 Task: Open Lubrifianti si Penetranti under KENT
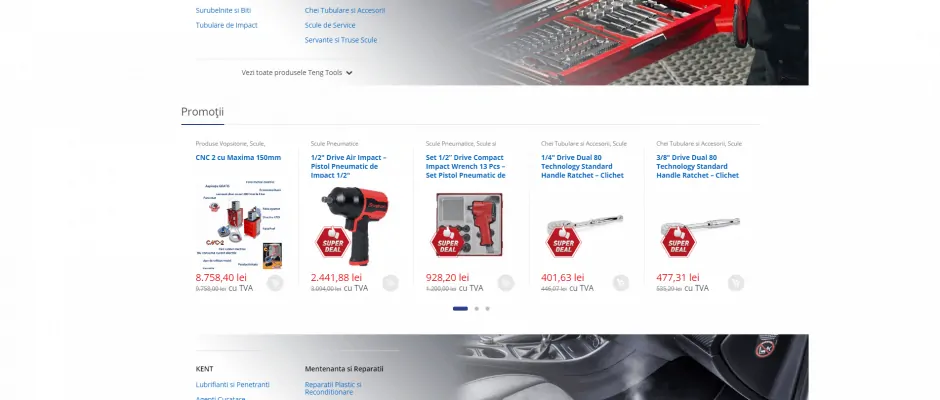233,384
